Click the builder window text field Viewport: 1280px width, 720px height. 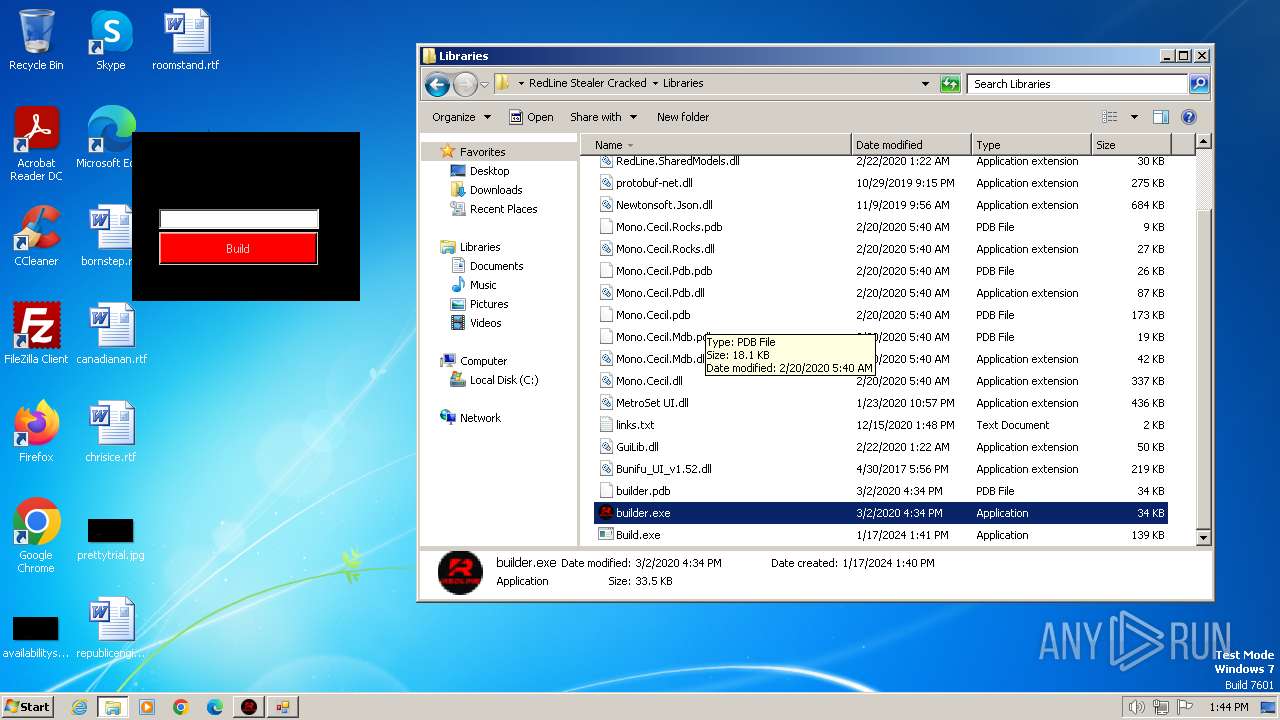pyautogui.click(x=239, y=219)
